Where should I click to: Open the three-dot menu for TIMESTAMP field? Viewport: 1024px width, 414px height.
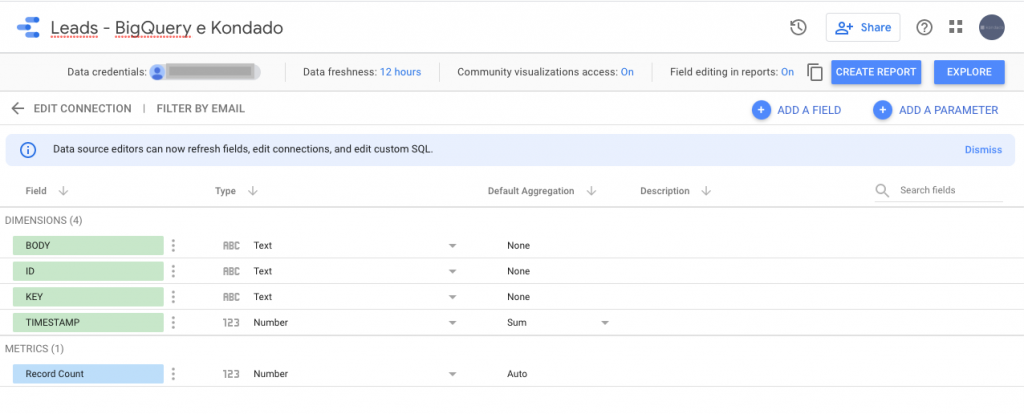pyautogui.click(x=173, y=323)
